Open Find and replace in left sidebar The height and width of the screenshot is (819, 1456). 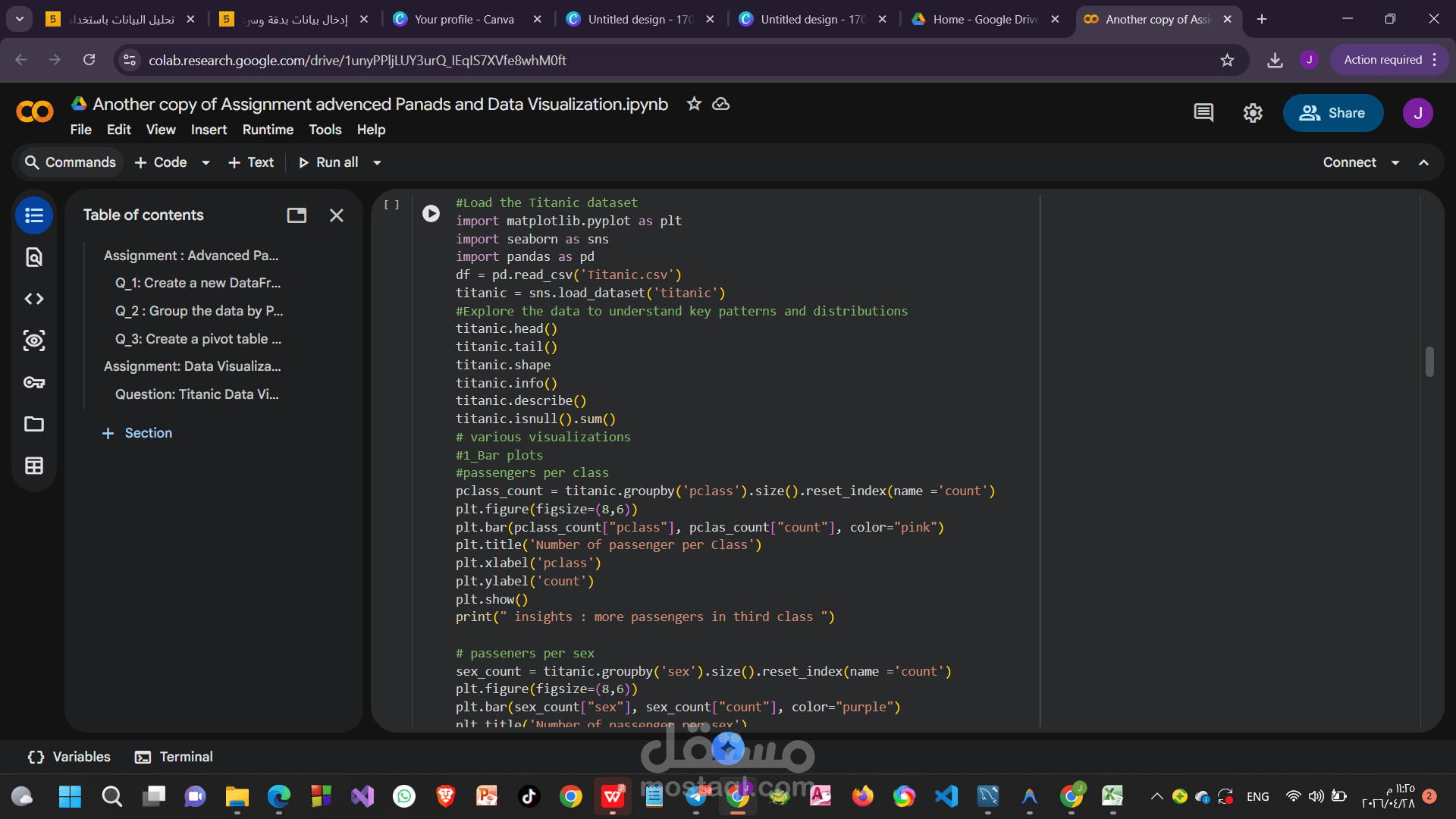pyautogui.click(x=34, y=257)
